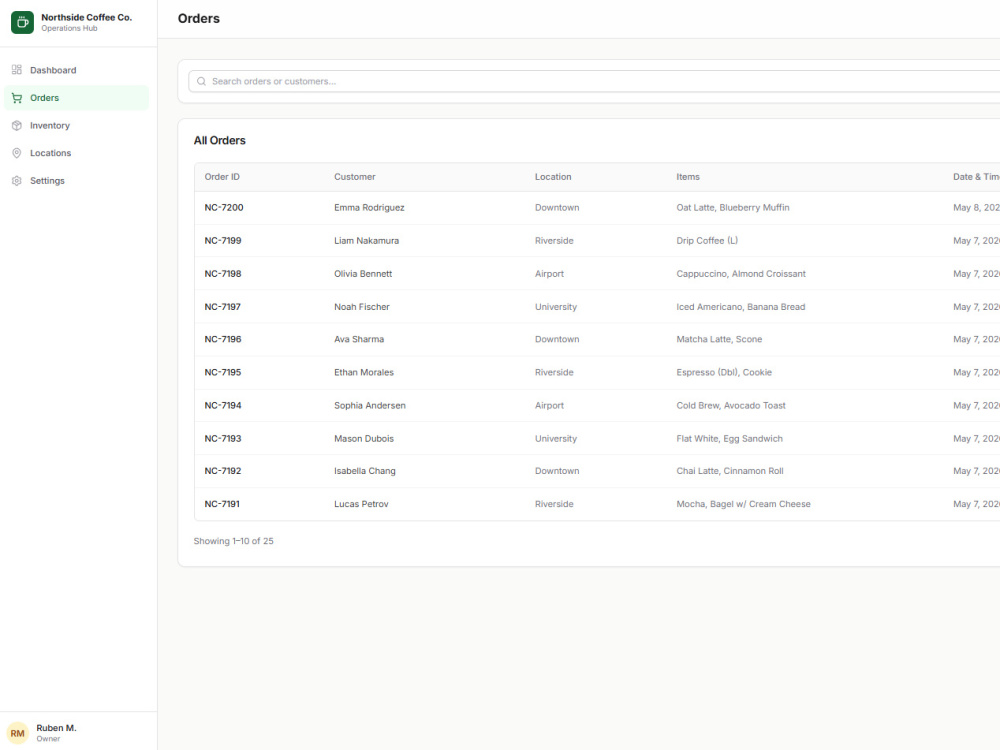
Task: Click Chai Latte, Cinnamon Roll items
Action: click(730, 471)
